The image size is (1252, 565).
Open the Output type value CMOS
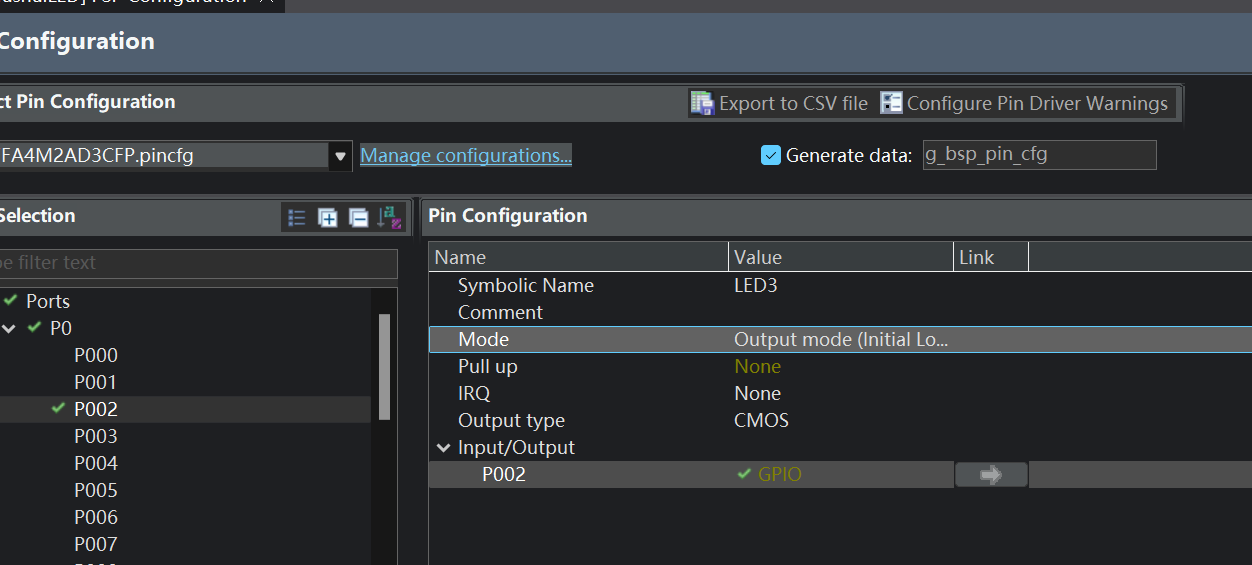[x=761, y=420]
